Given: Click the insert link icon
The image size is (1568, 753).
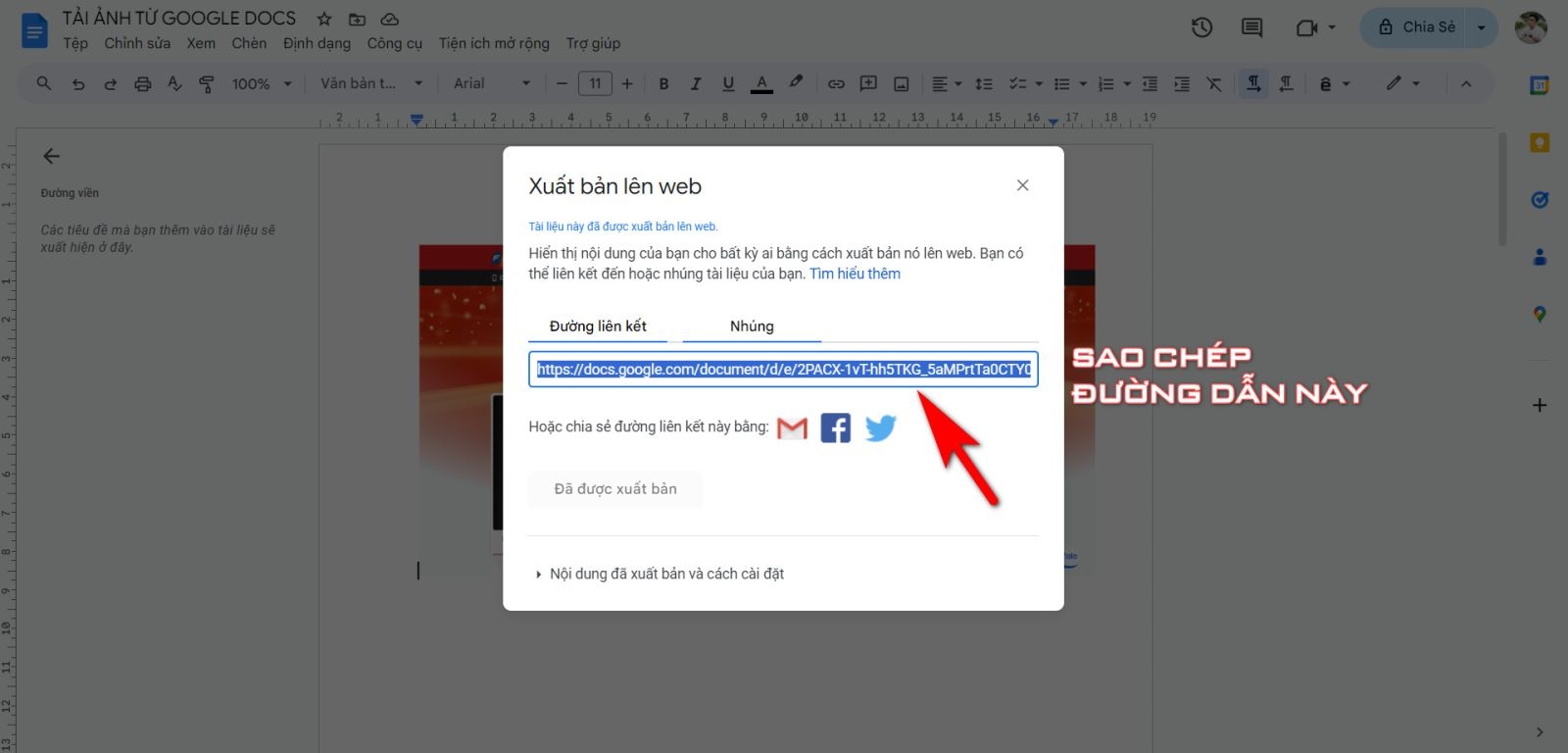Looking at the screenshot, I should (x=836, y=83).
